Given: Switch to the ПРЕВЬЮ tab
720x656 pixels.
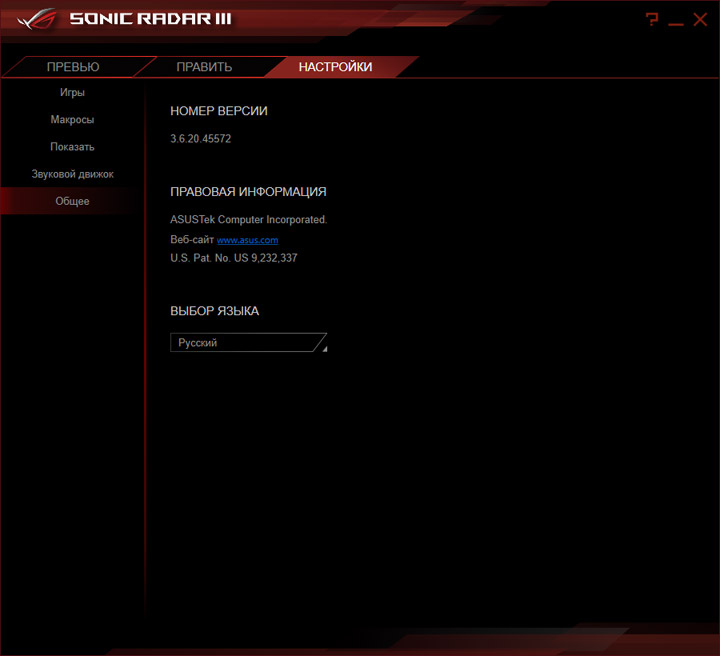Looking at the screenshot, I should tap(73, 67).
